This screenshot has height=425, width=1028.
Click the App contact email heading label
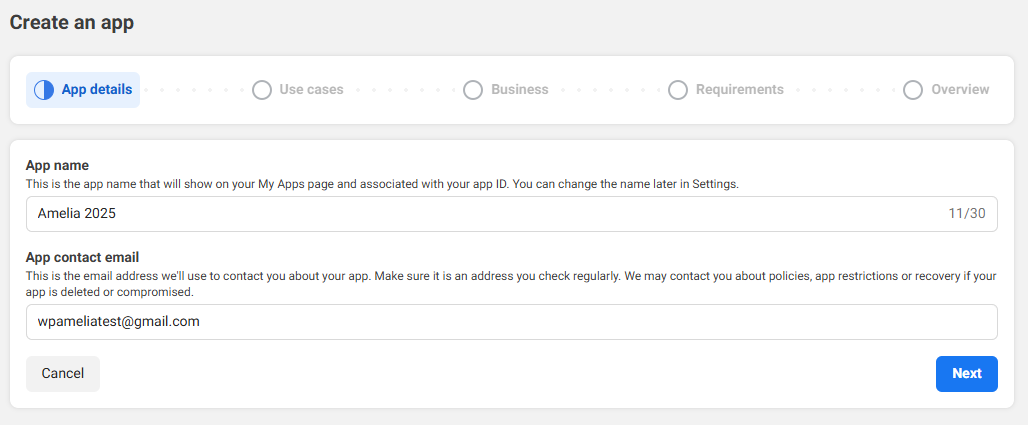pyautogui.click(x=82, y=257)
